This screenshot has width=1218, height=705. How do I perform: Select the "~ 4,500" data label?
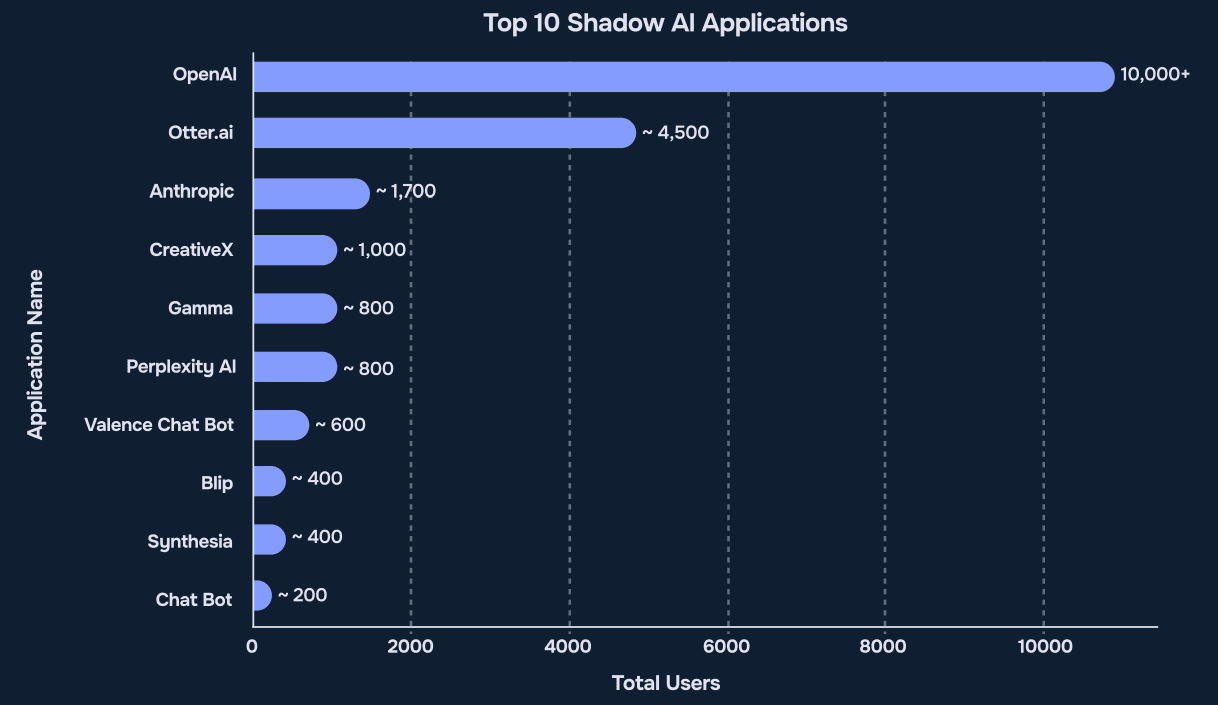coord(675,133)
